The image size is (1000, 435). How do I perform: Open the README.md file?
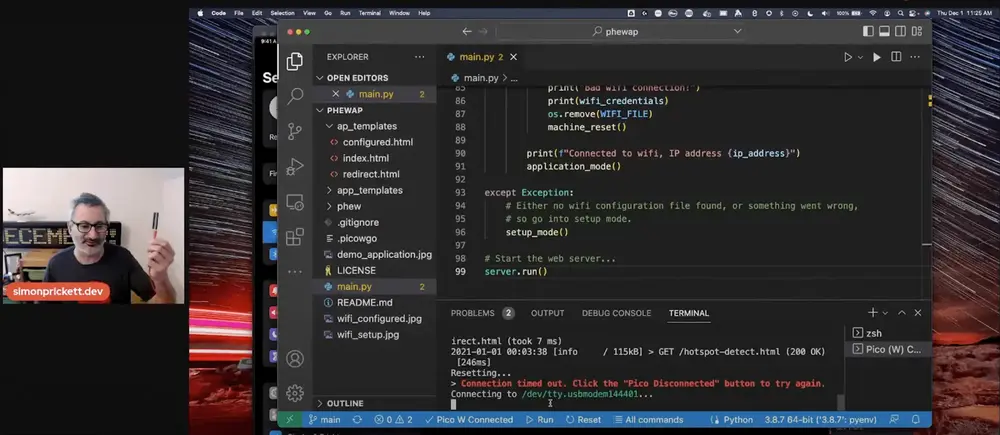coord(364,302)
